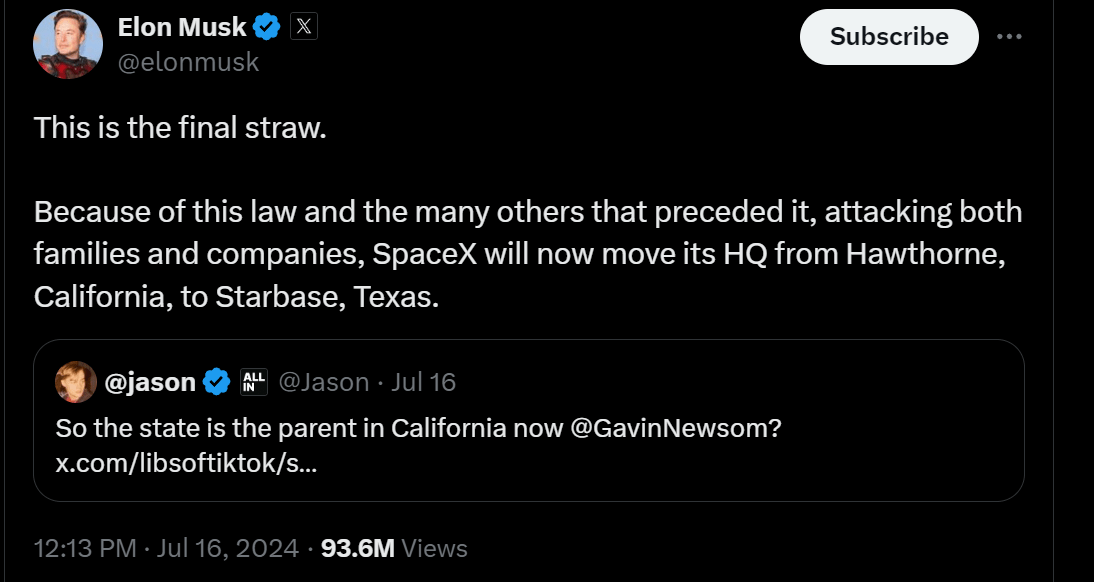This screenshot has width=1094, height=582.
Task: Open the Elon Musk display name link
Action: [x=182, y=28]
